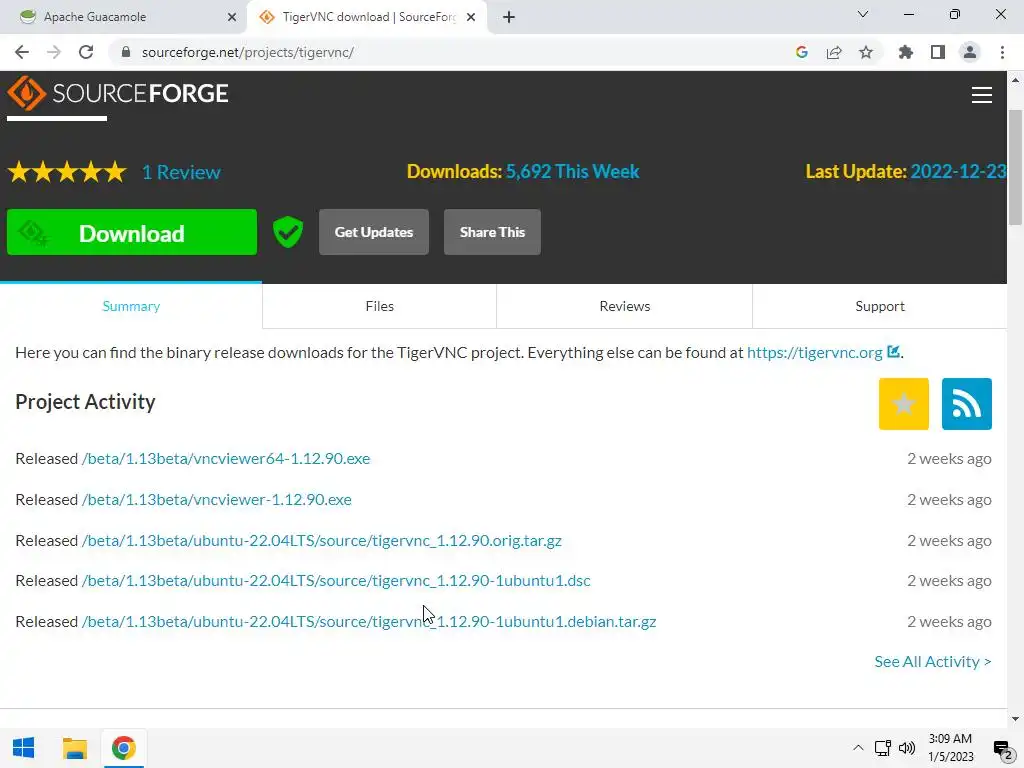The height and width of the screenshot is (768, 1024).
Task: Open the Chrome profile avatar
Action: tap(970, 52)
